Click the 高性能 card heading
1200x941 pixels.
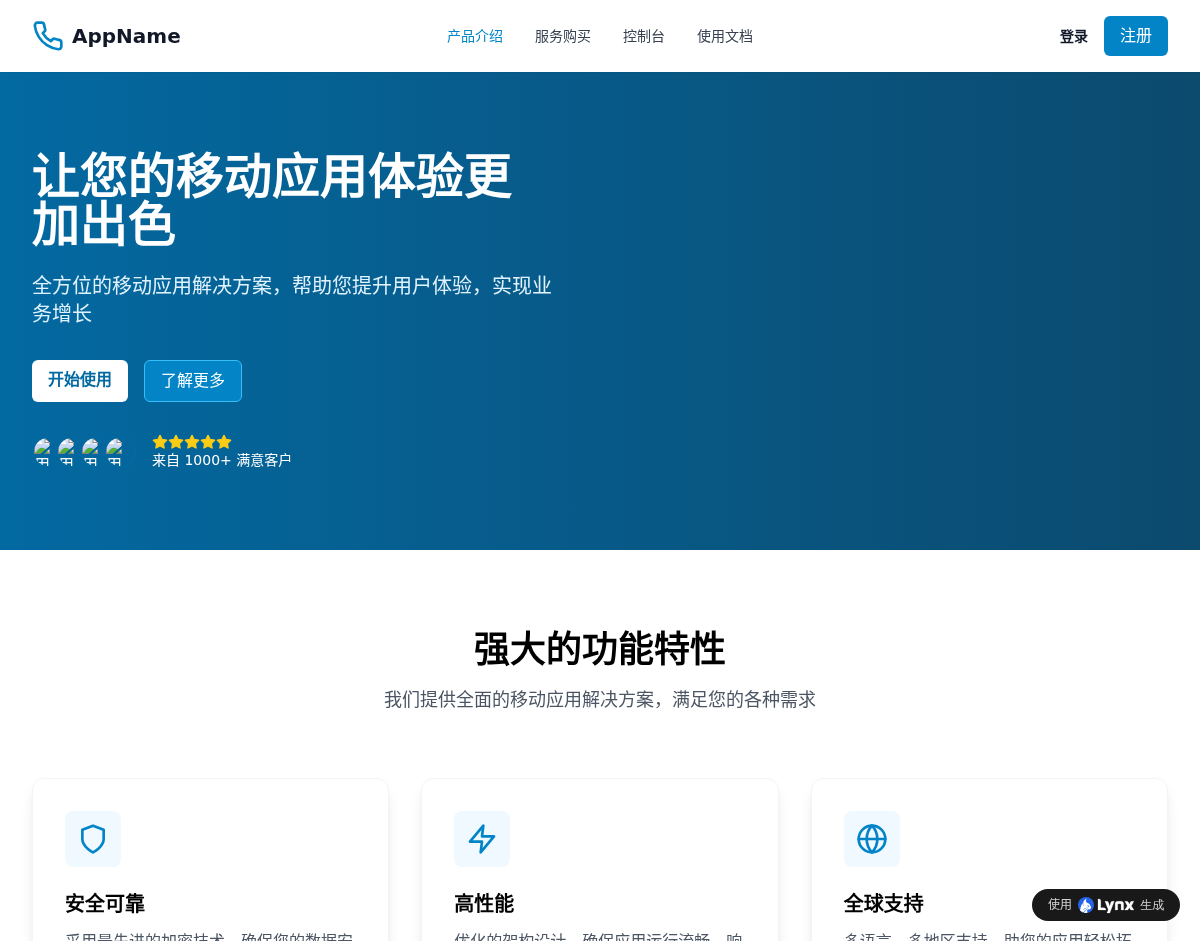484,904
